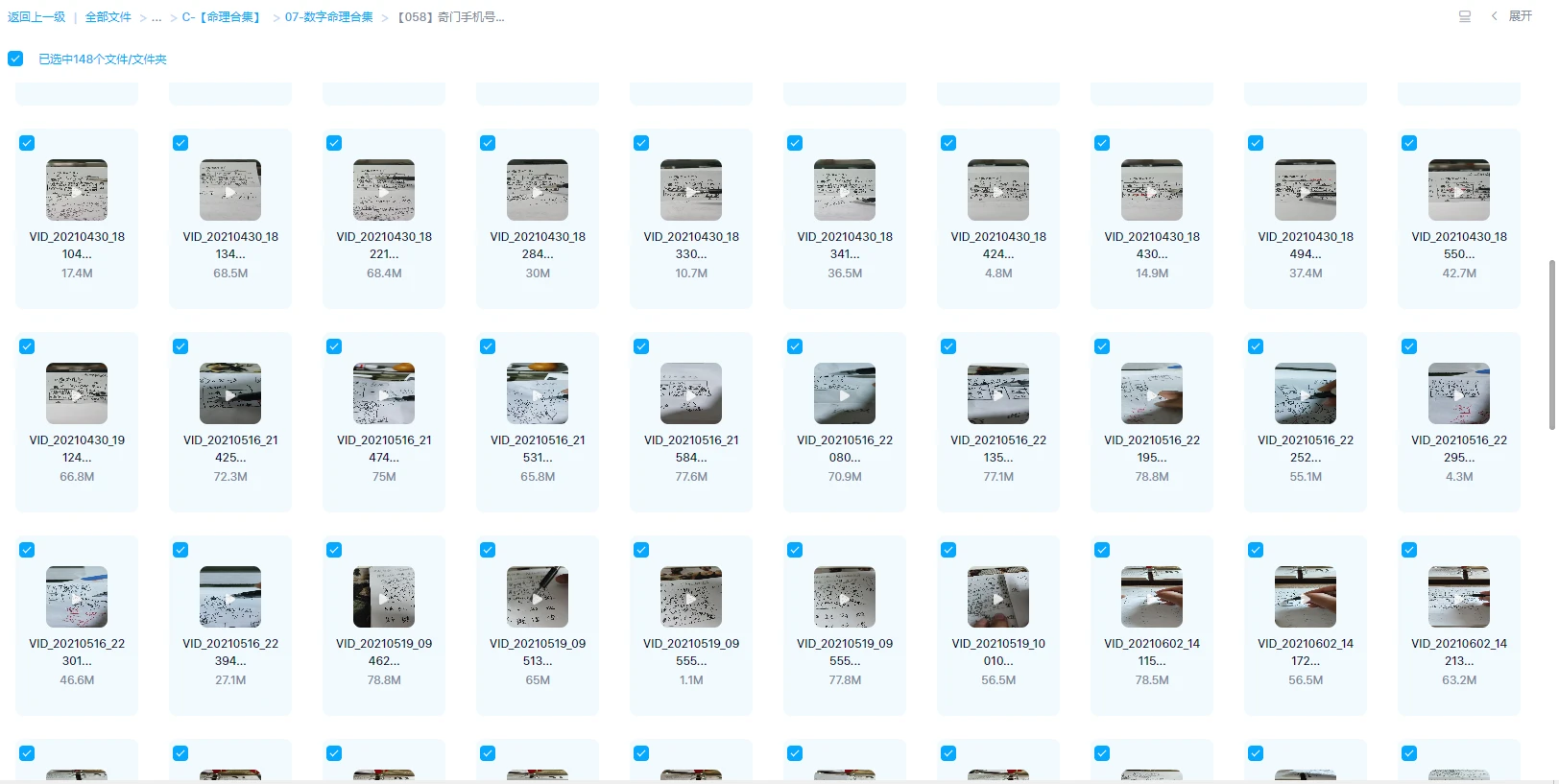
Task: Play the 1.1M video thumbnail
Action: [691, 597]
